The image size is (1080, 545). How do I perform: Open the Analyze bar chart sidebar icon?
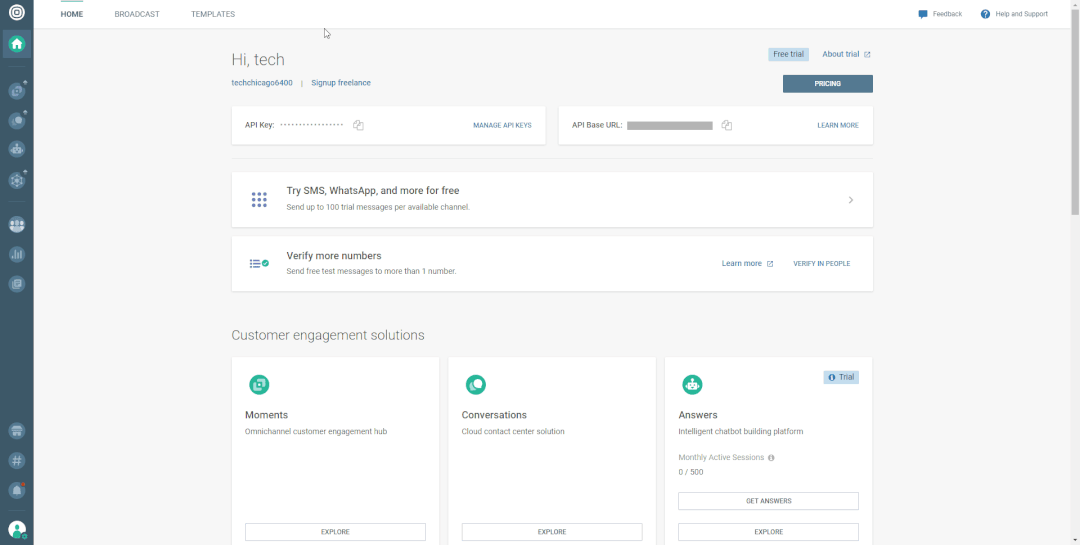tap(16, 254)
